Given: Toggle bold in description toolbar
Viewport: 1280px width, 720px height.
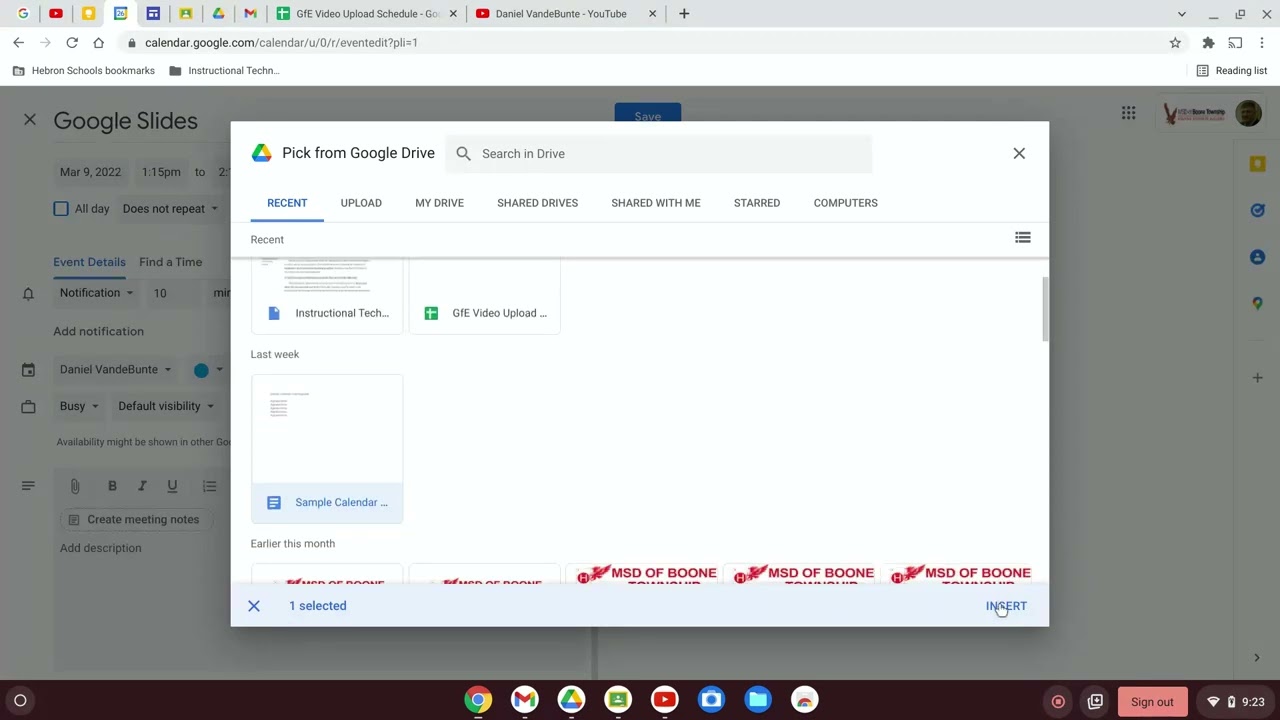Looking at the screenshot, I should [x=112, y=486].
